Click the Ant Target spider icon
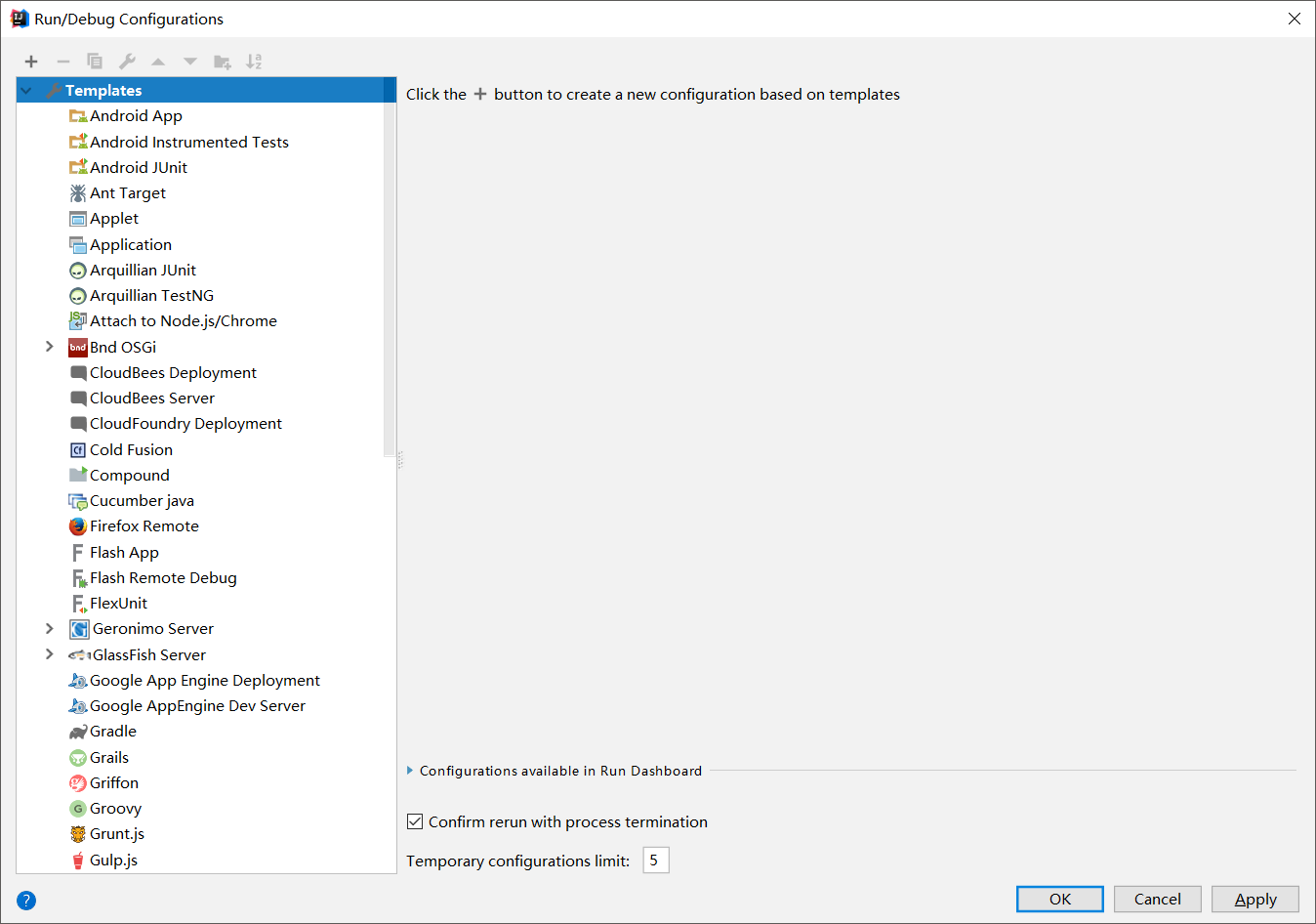The height and width of the screenshot is (924, 1316). [x=78, y=193]
